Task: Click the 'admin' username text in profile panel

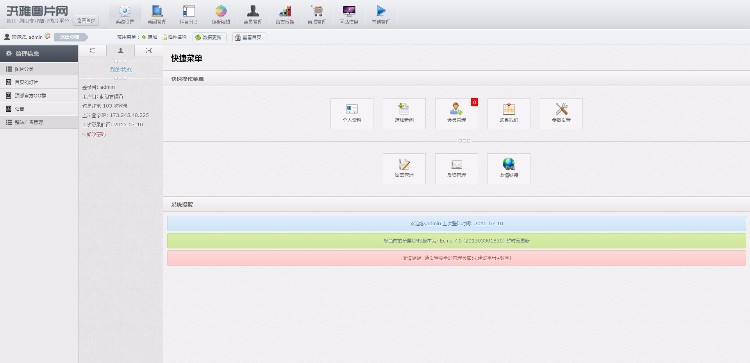Action: point(108,88)
